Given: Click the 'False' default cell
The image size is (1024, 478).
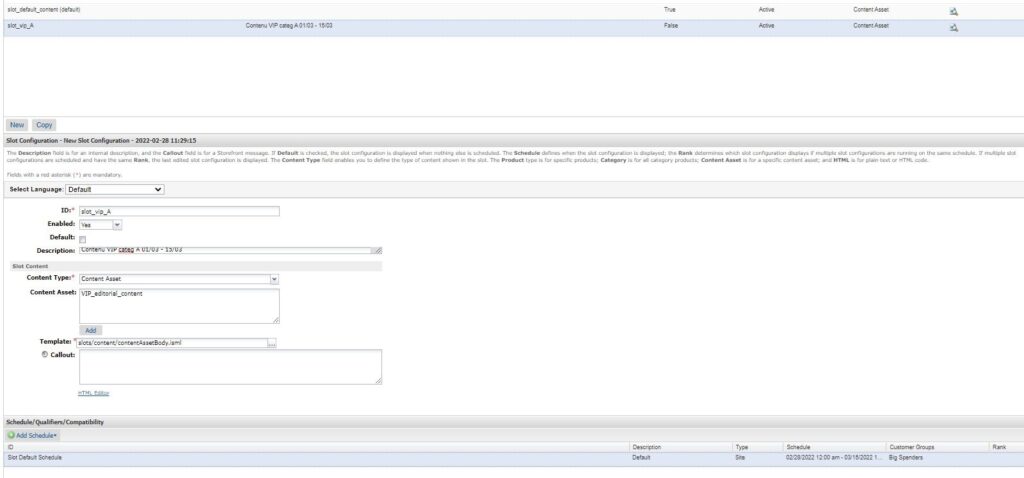Looking at the screenshot, I should point(671,25).
